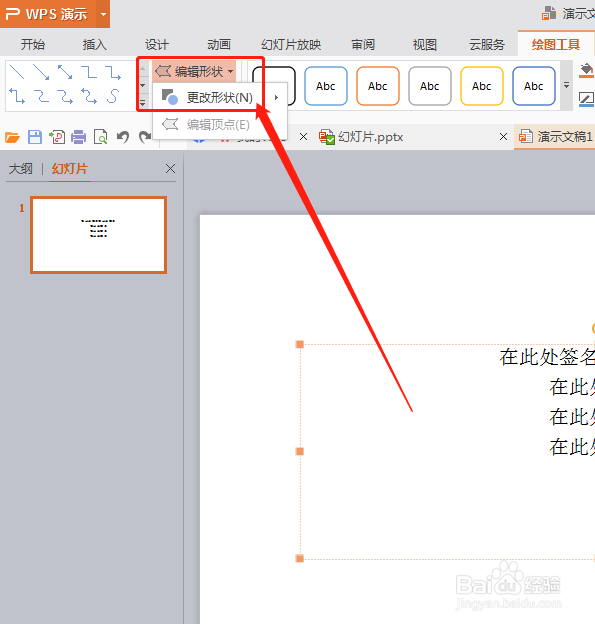Screen dimensions: 595x624
Task: Click the shape fill paint bucket icon
Action: tap(586, 71)
